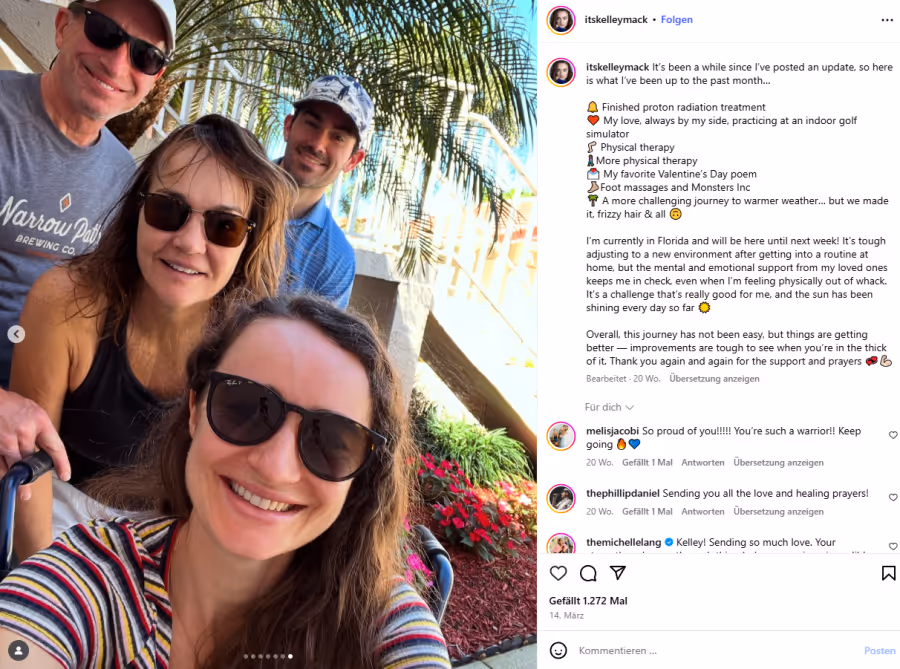Select first carousel dot indicator

coord(246,656)
